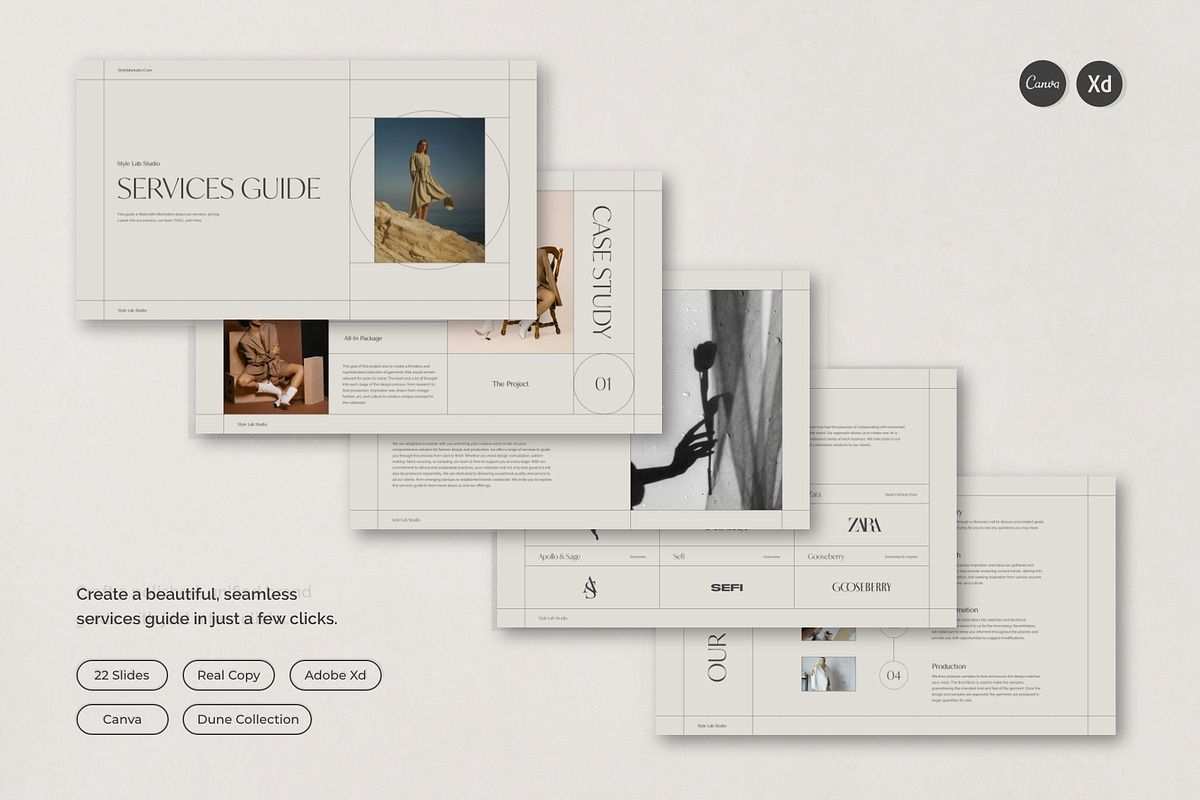Select the ZARA logo

(x=864, y=525)
